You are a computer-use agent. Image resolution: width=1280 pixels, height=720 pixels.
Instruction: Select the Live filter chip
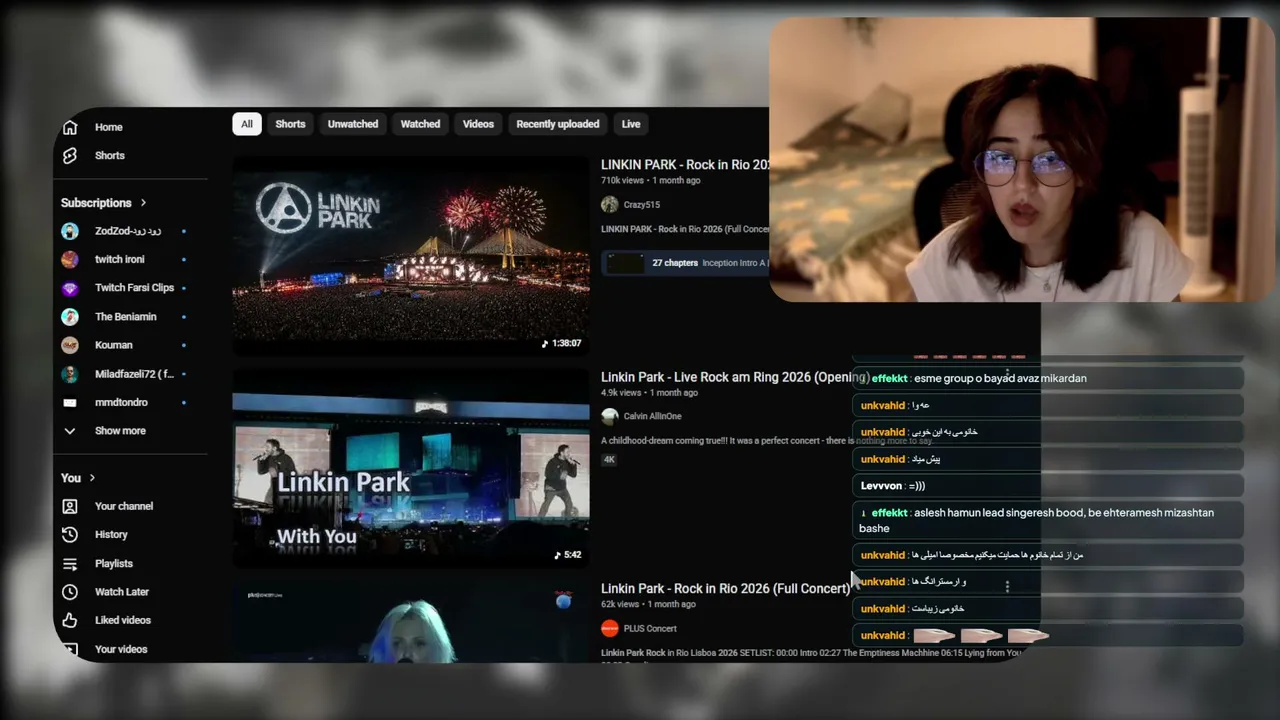(631, 124)
